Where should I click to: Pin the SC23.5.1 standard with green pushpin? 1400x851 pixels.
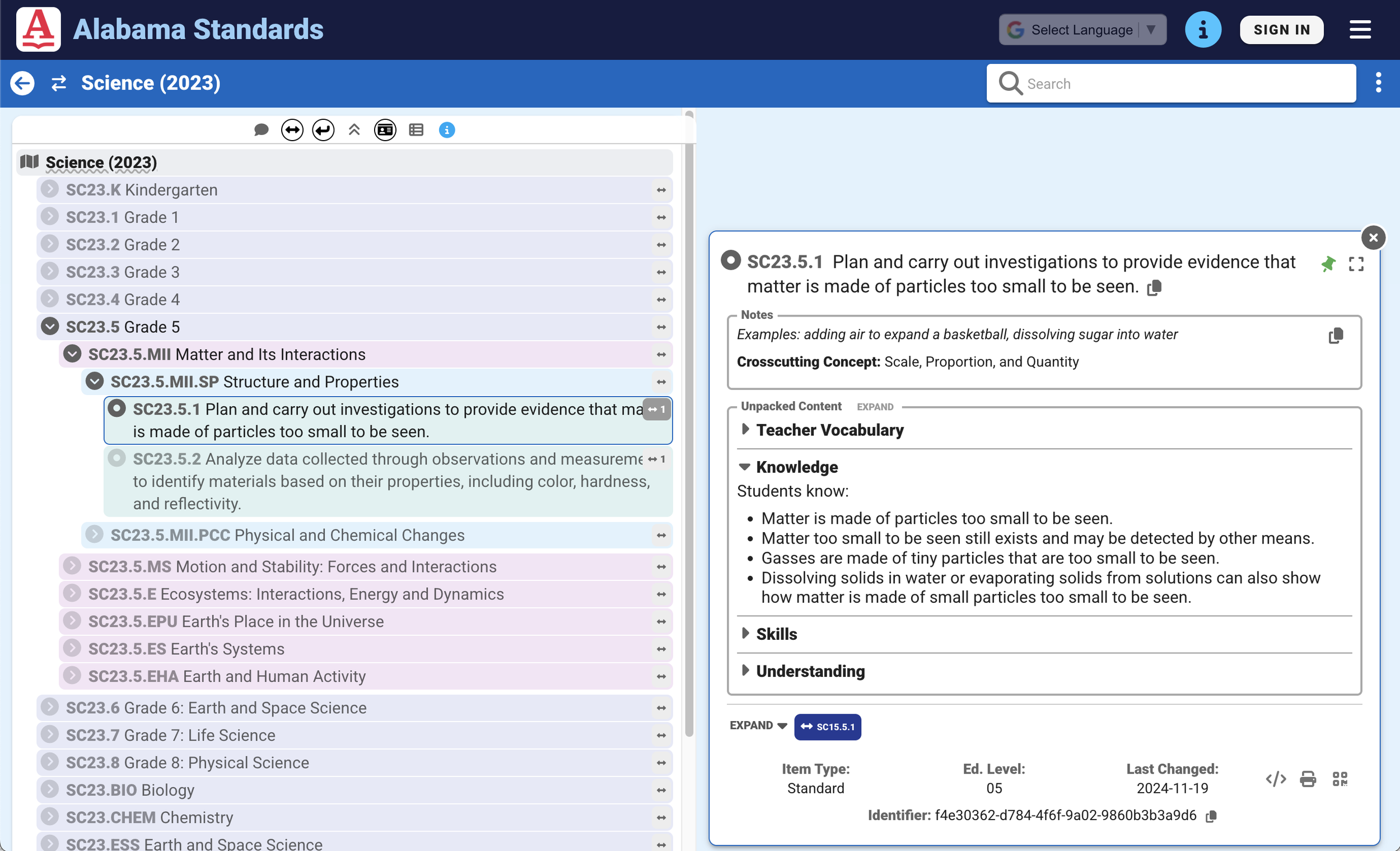(x=1328, y=264)
